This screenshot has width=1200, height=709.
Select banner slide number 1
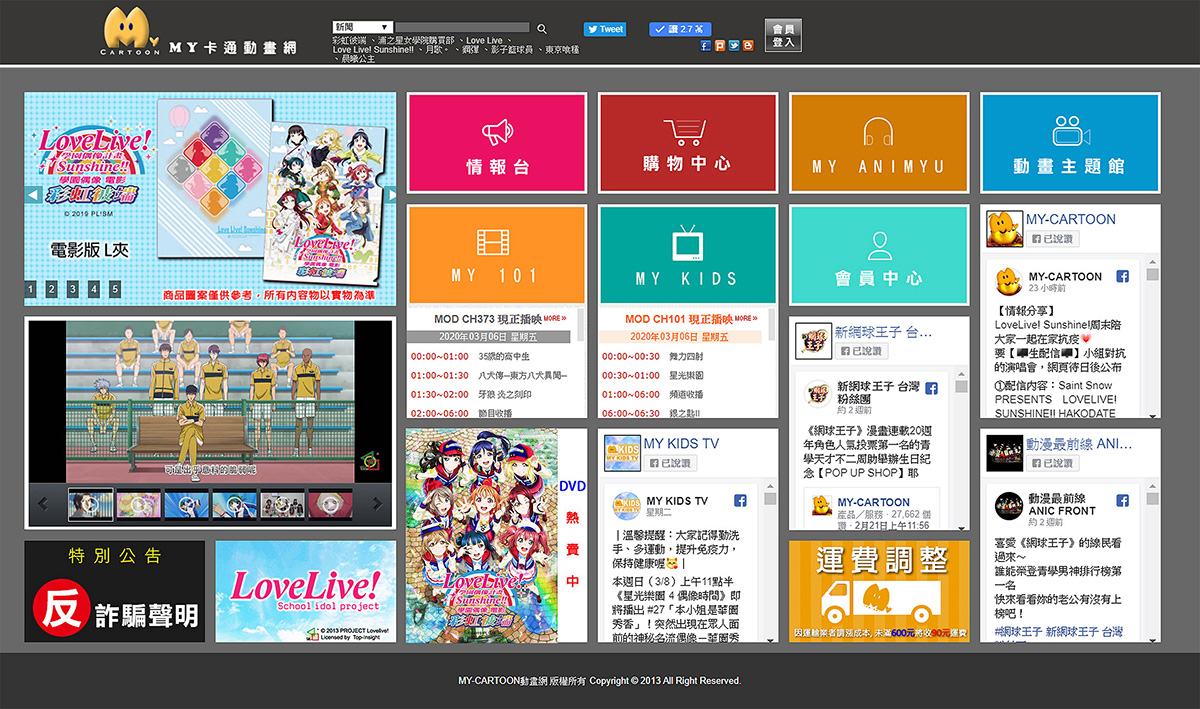[x=31, y=289]
